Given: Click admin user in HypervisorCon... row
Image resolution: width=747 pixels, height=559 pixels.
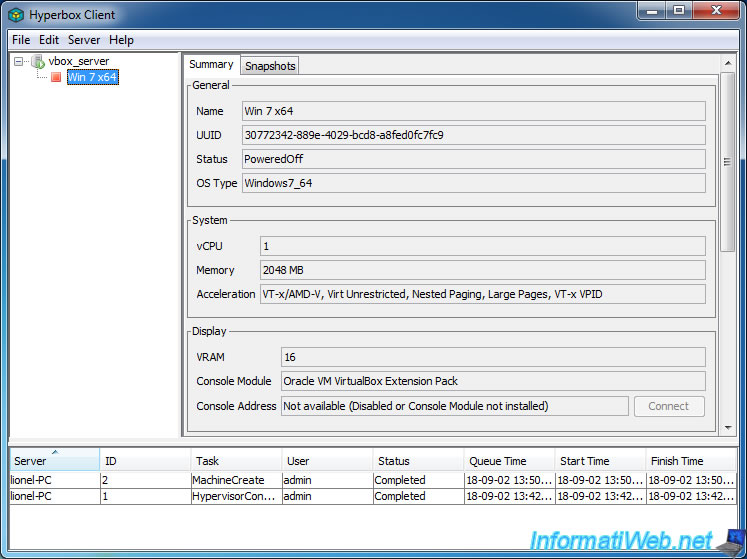Looking at the screenshot, I should click(x=327, y=496).
